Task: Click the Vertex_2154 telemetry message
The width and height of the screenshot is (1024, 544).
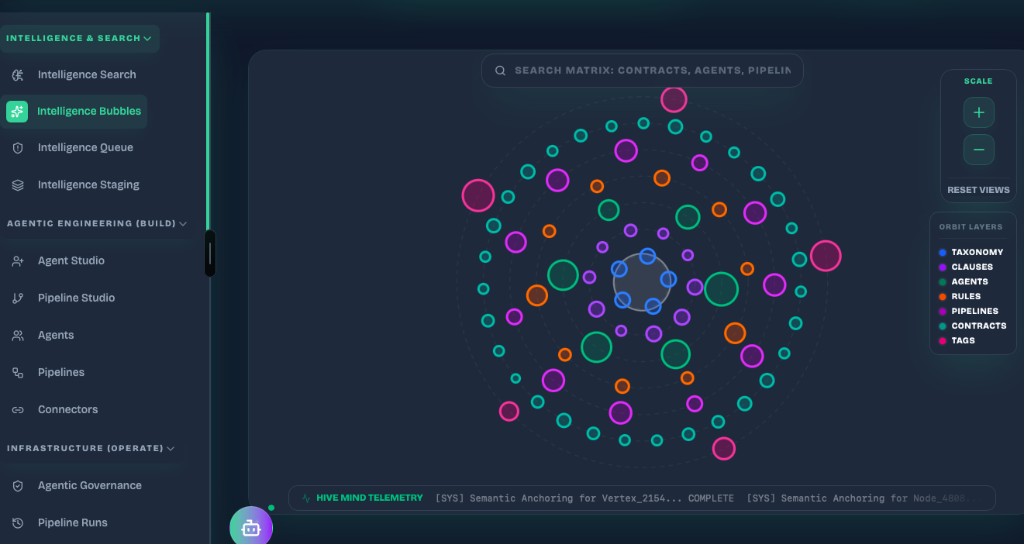Action: point(584,498)
